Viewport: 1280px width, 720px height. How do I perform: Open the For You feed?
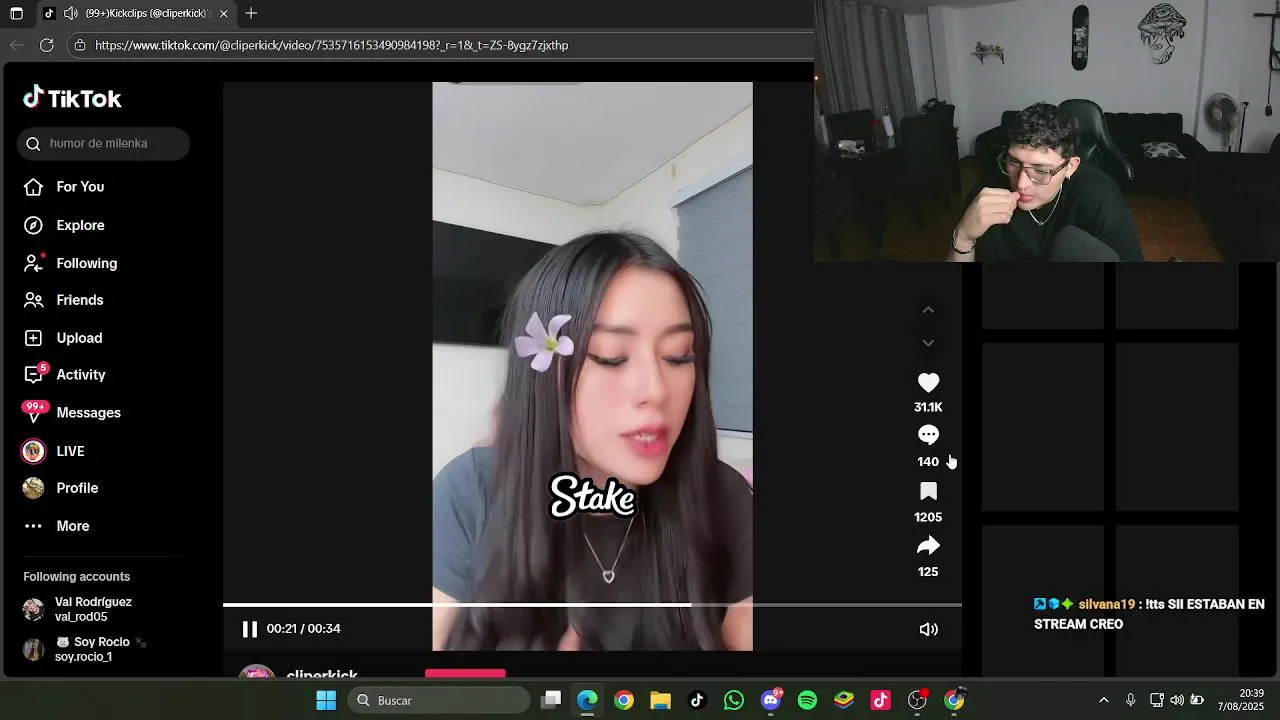[64, 187]
